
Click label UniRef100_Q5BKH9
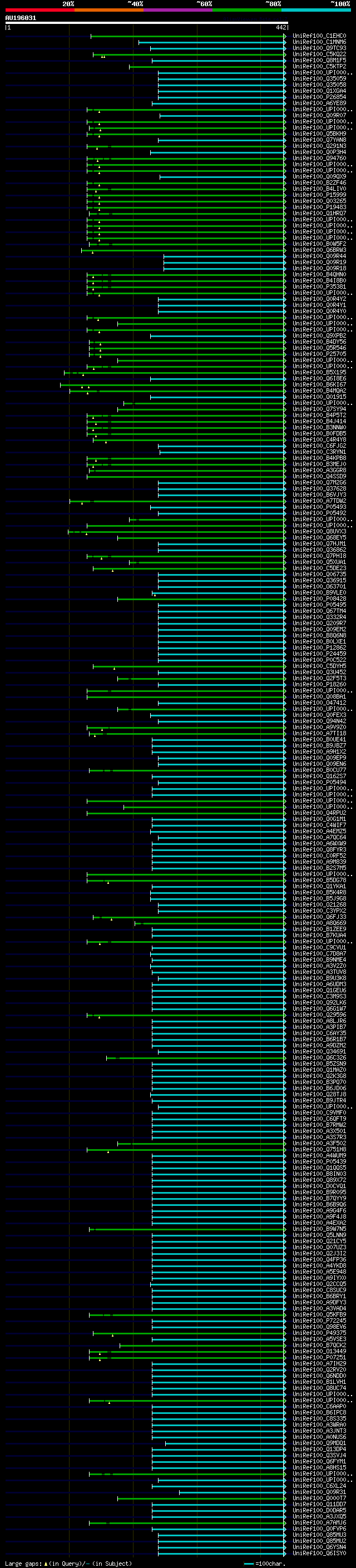(x=319, y=134)
